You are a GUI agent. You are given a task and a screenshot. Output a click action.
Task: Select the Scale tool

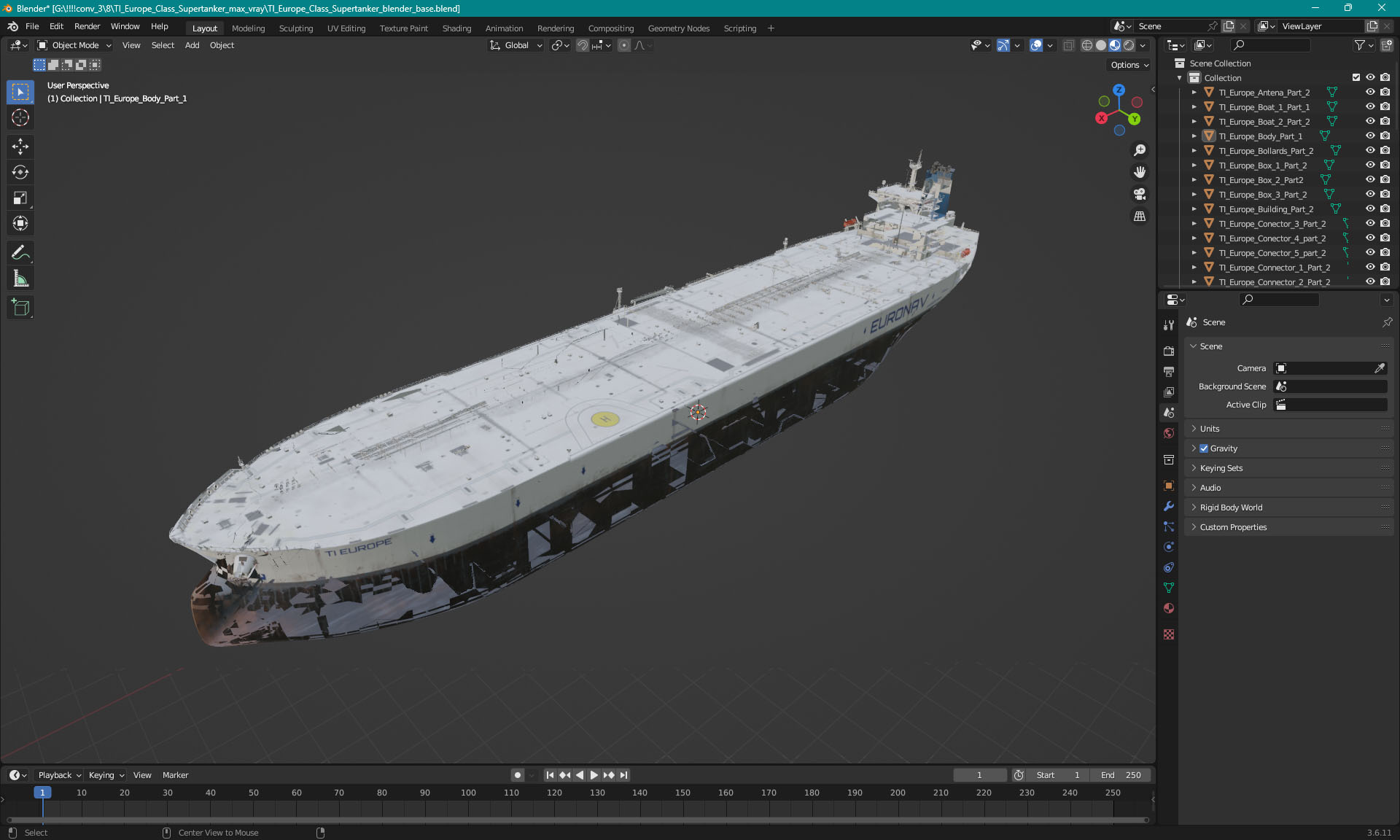pyautogui.click(x=20, y=198)
